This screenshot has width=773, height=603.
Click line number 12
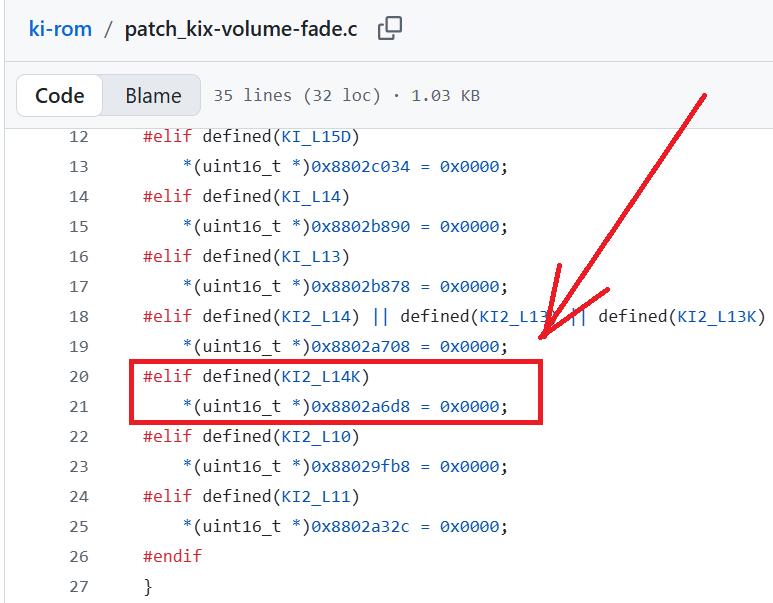tap(78, 137)
